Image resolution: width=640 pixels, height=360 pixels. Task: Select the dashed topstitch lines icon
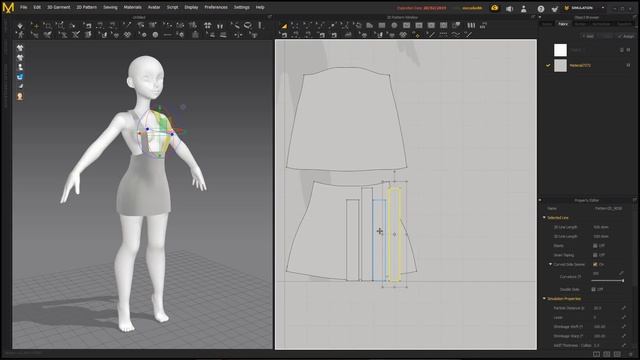[443, 35]
